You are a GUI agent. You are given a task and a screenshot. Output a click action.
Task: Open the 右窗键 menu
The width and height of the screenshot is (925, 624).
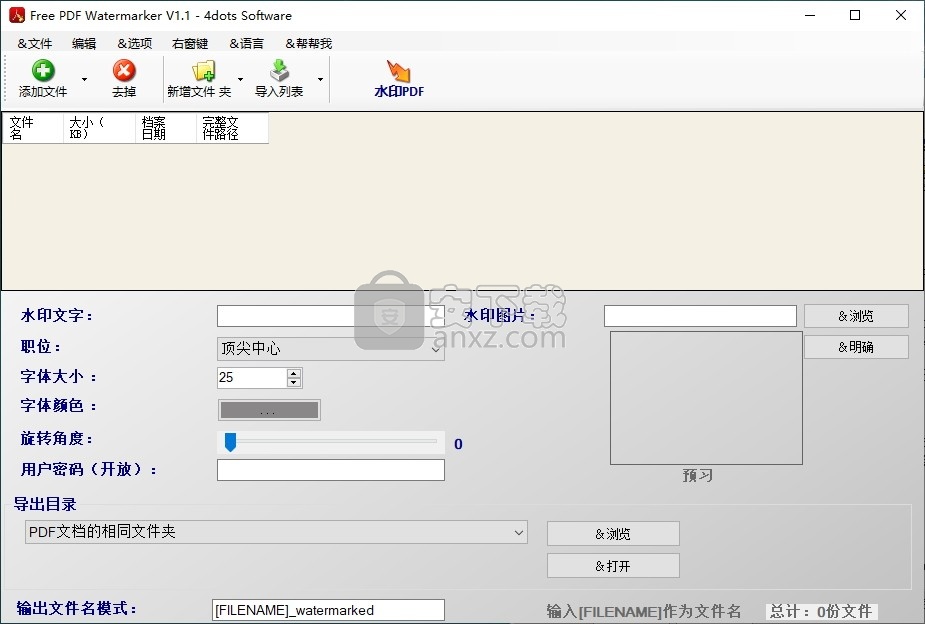[x=190, y=44]
